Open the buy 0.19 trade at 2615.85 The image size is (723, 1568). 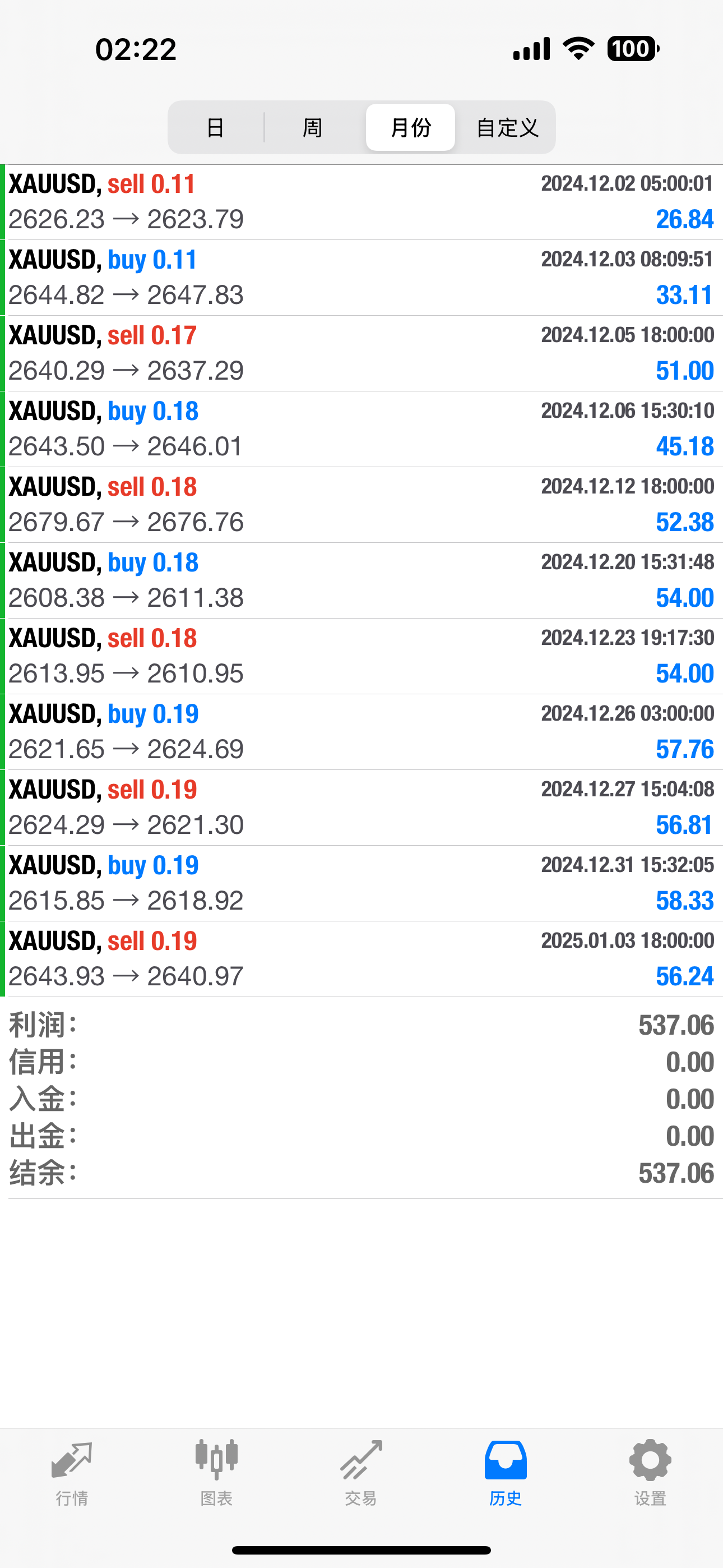coord(361,884)
